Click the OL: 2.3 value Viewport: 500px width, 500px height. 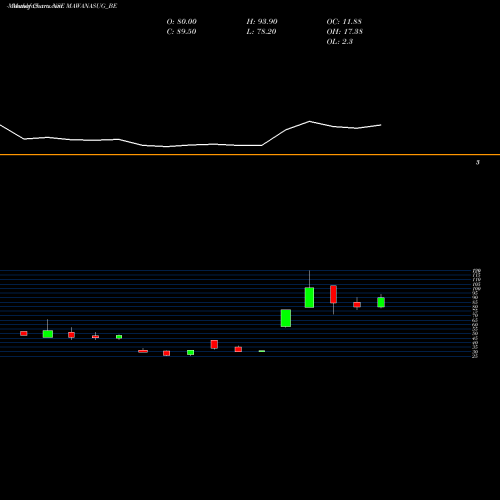tap(340, 42)
